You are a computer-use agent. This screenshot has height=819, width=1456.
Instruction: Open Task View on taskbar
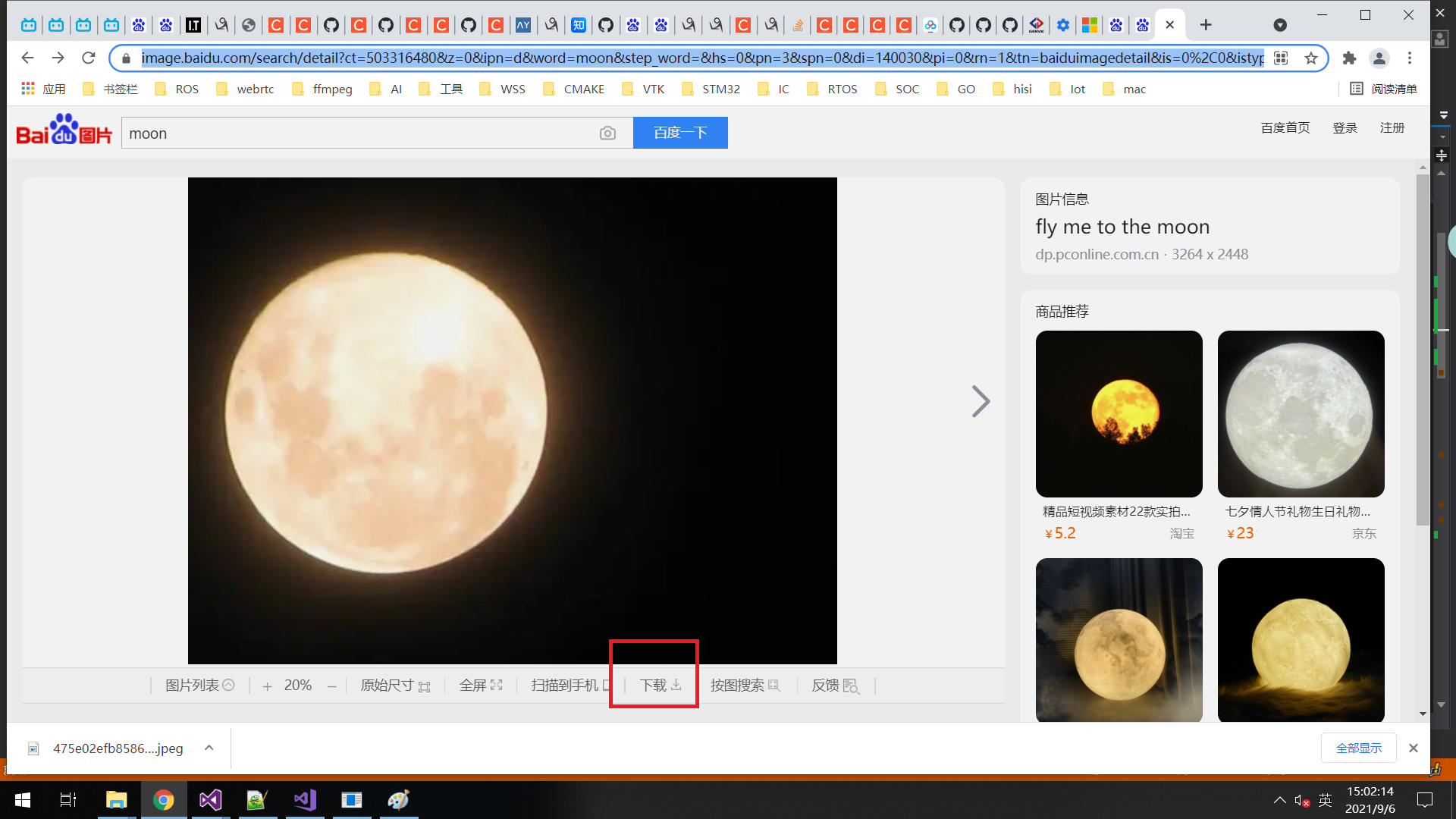[68, 800]
